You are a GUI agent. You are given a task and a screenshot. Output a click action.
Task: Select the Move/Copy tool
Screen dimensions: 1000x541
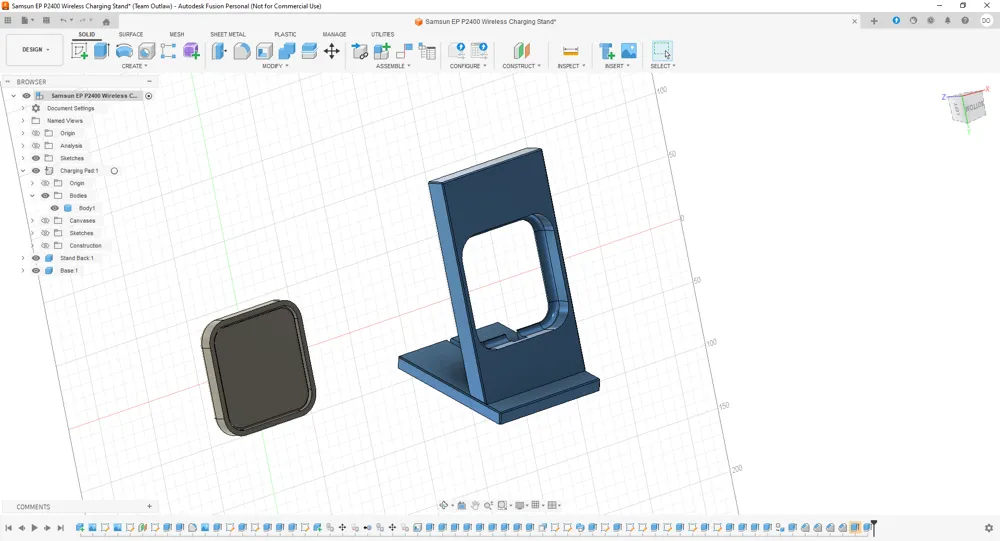332,51
